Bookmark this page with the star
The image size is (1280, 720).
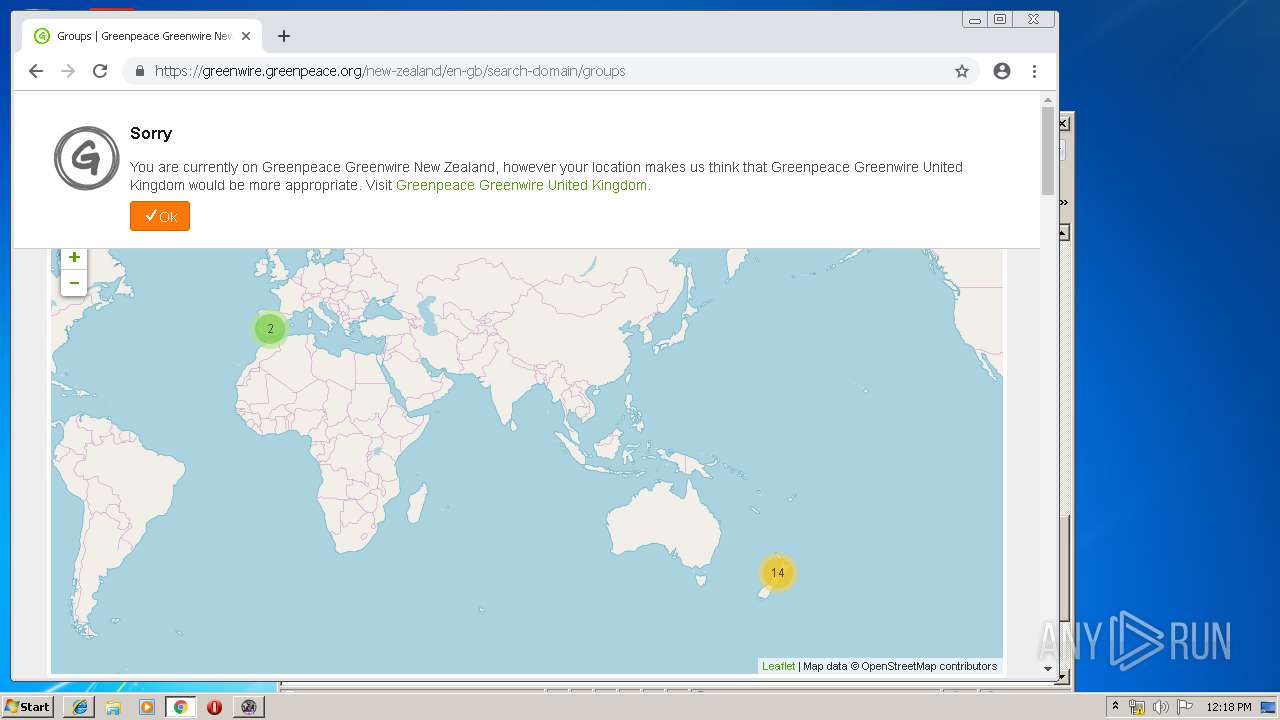tap(962, 71)
